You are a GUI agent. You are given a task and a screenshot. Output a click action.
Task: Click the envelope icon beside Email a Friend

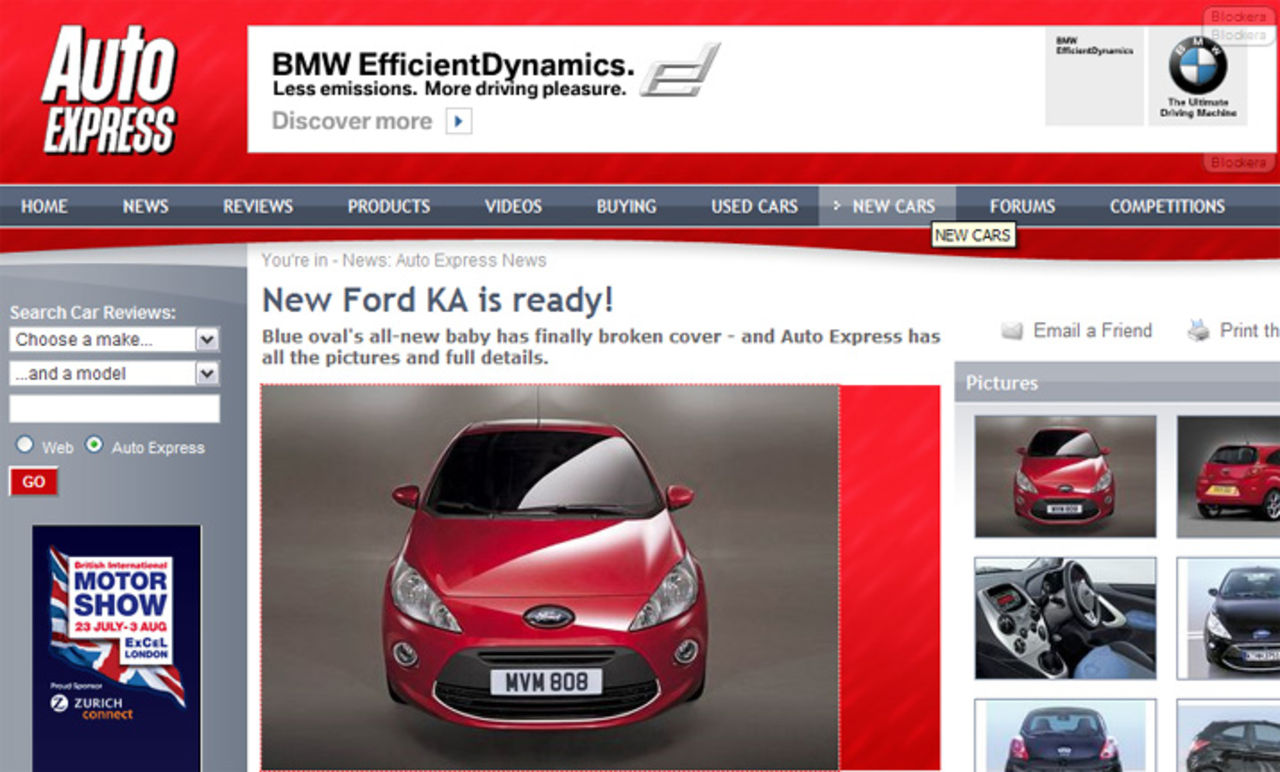coord(1012,331)
